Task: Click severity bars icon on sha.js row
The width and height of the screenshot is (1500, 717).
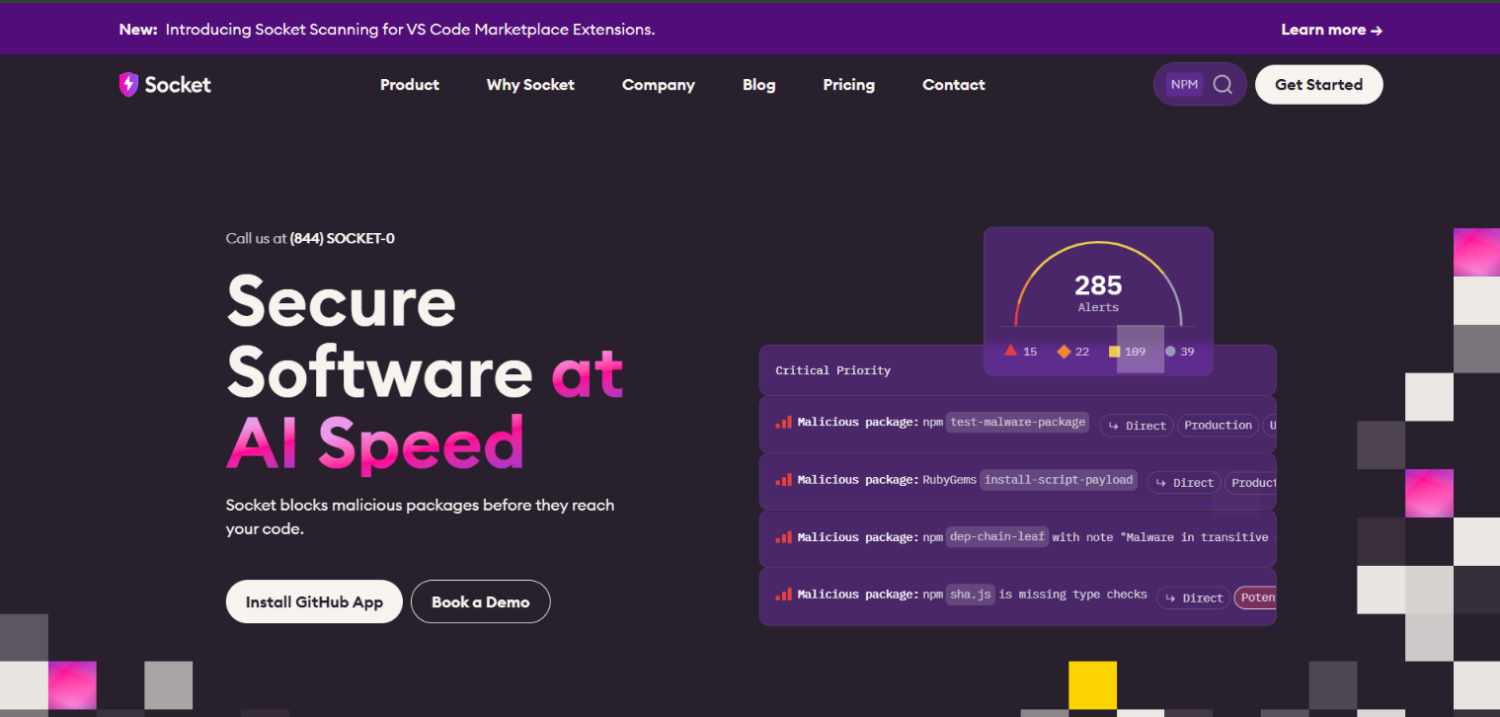Action: point(783,594)
